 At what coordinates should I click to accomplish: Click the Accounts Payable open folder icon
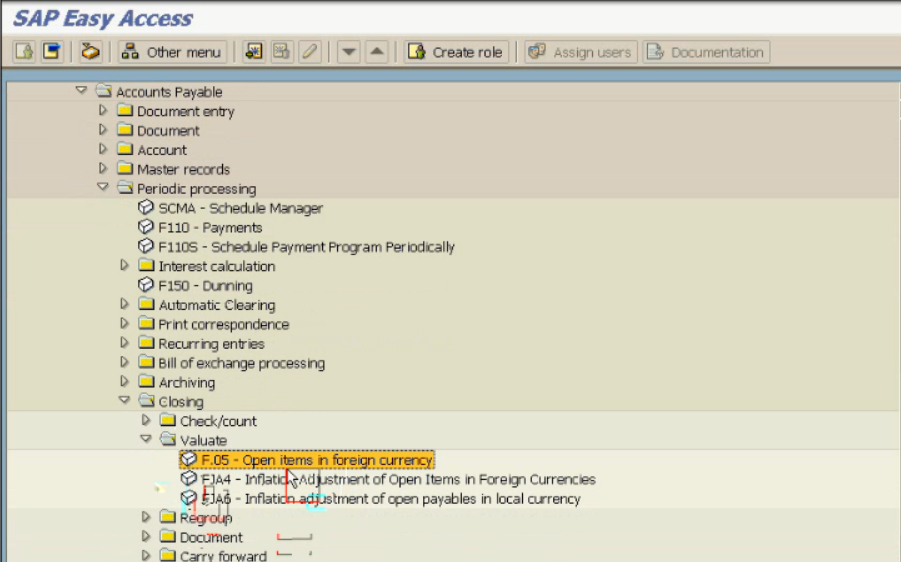click(x=104, y=90)
